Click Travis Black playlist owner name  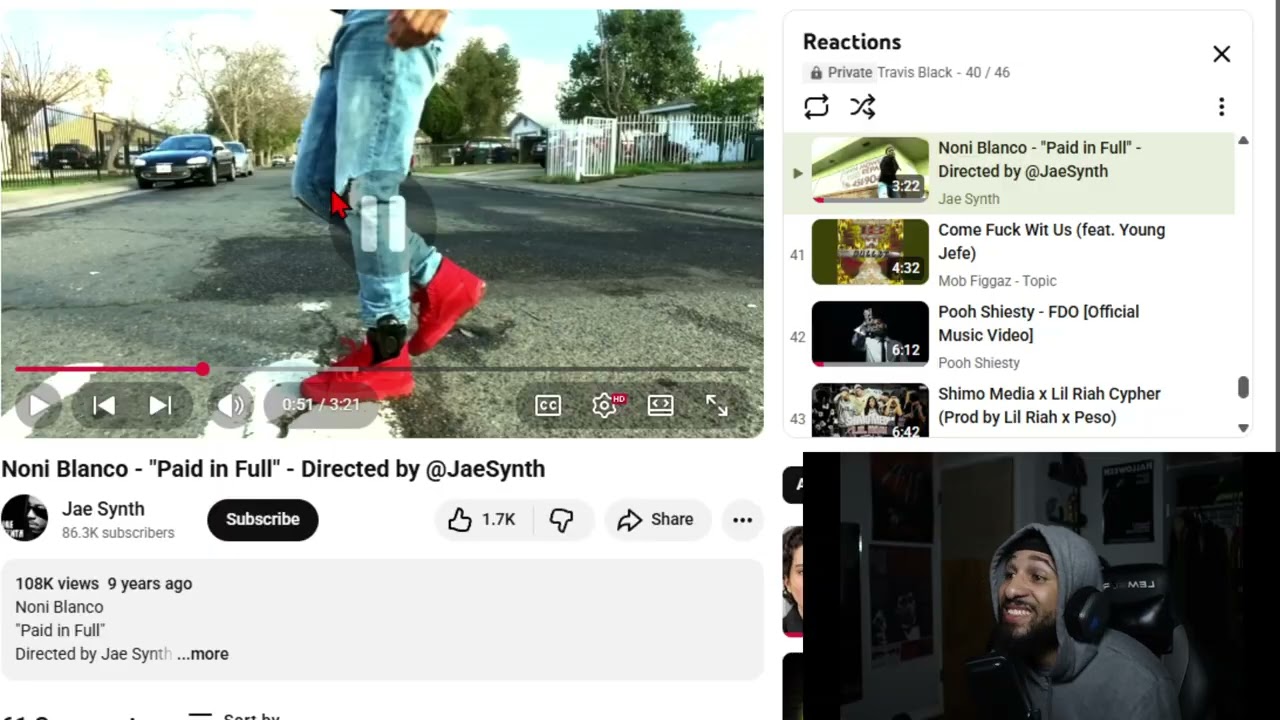pyautogui.click(x=915, y=73)
